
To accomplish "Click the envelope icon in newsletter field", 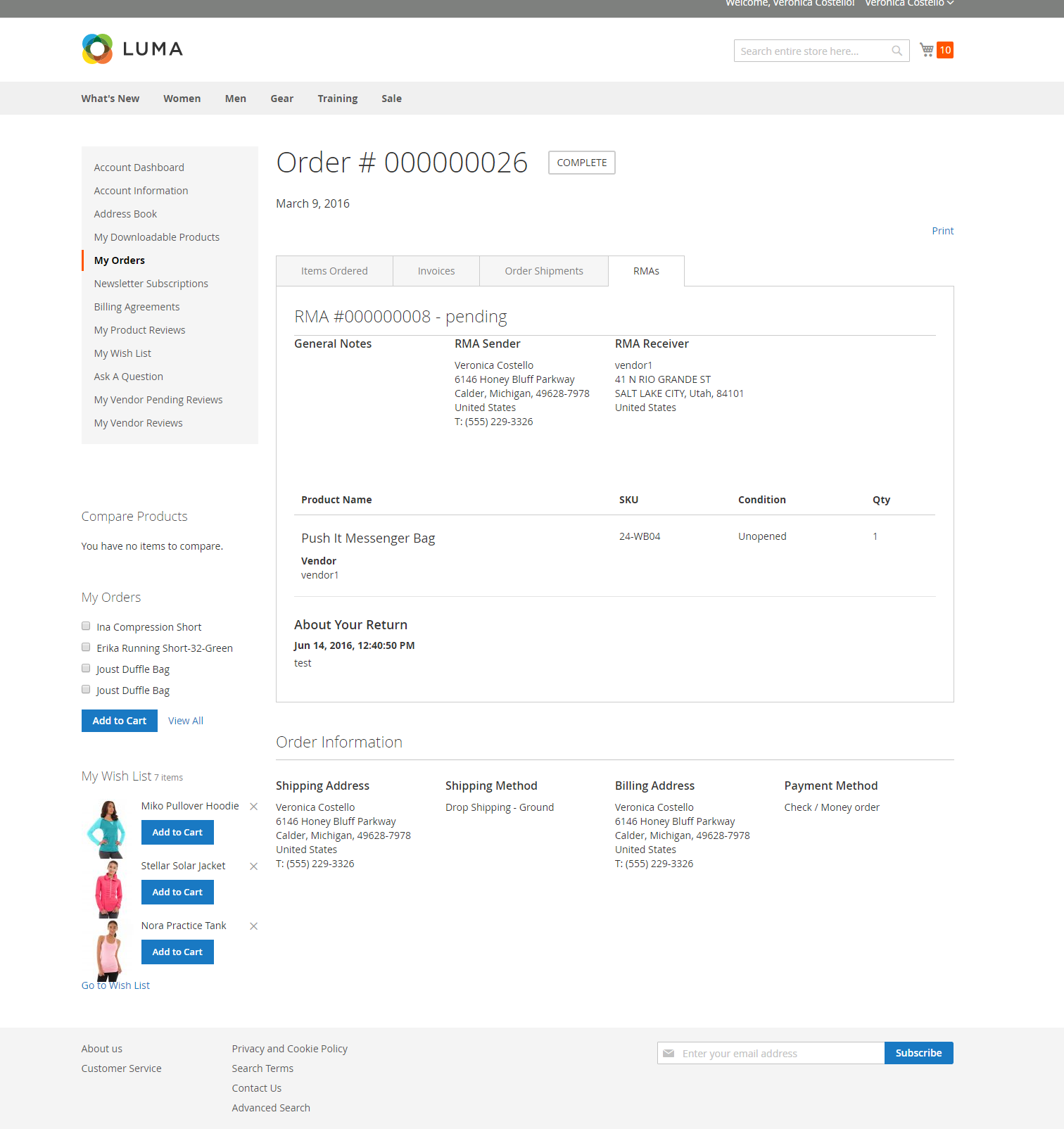I will (x=669, y=1054).
